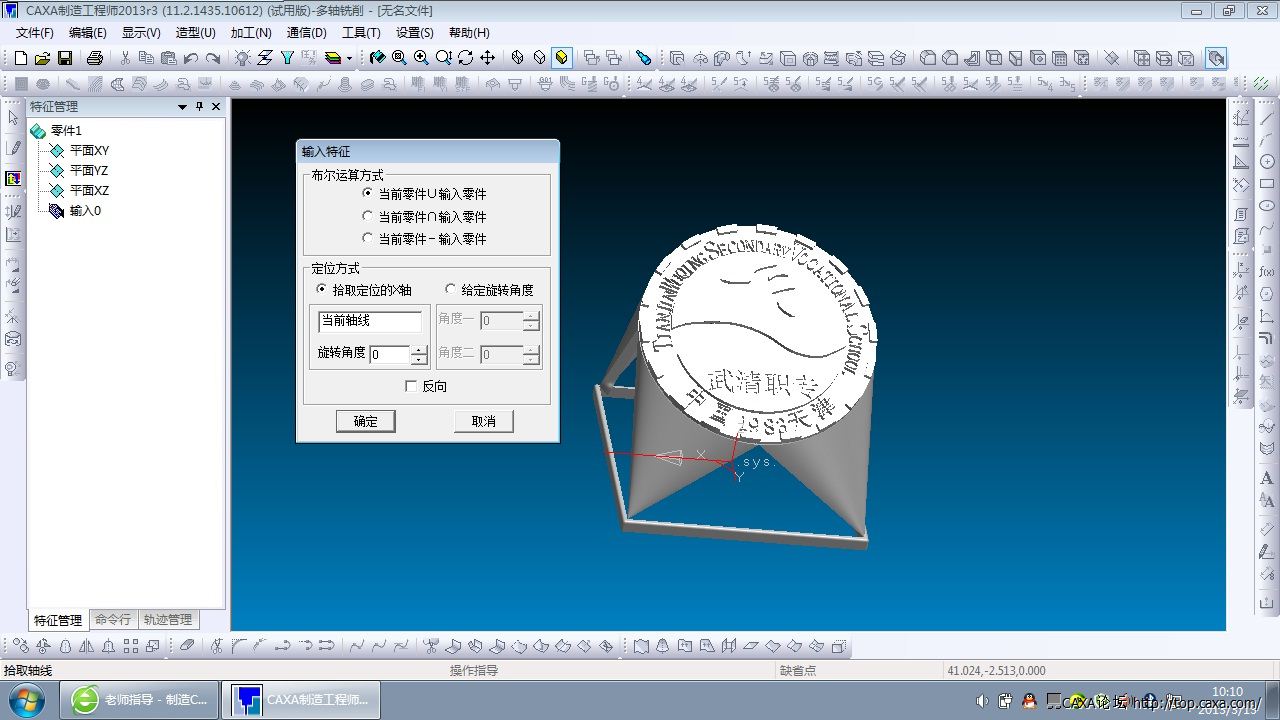1280x720 pixels.
Task: Open the 设置(S) menu
Action: coord(415,33)
